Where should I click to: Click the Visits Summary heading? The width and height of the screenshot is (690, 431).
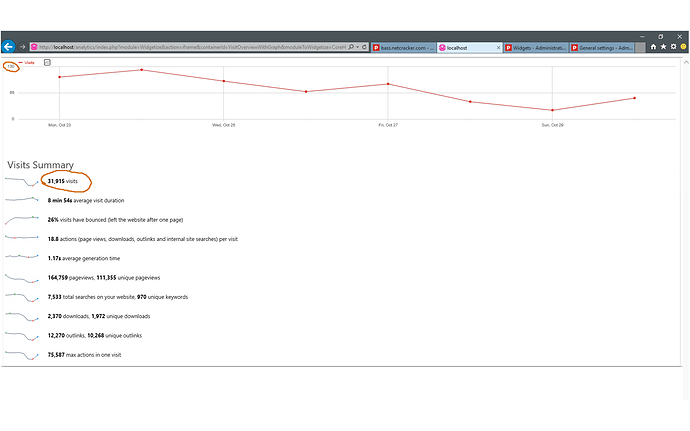click(40, 165)
